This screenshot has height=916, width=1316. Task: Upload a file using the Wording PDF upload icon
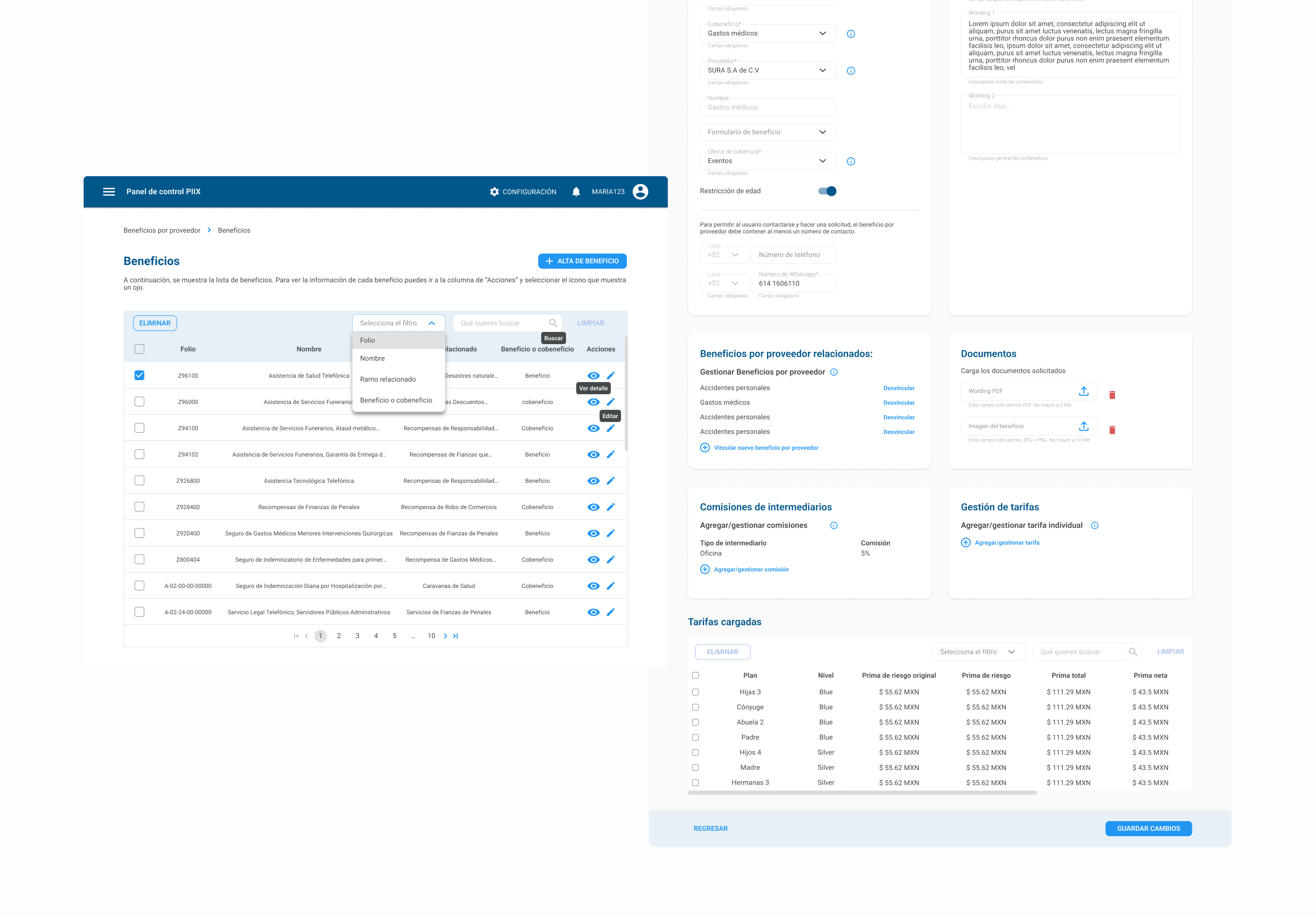(1083, 390)
